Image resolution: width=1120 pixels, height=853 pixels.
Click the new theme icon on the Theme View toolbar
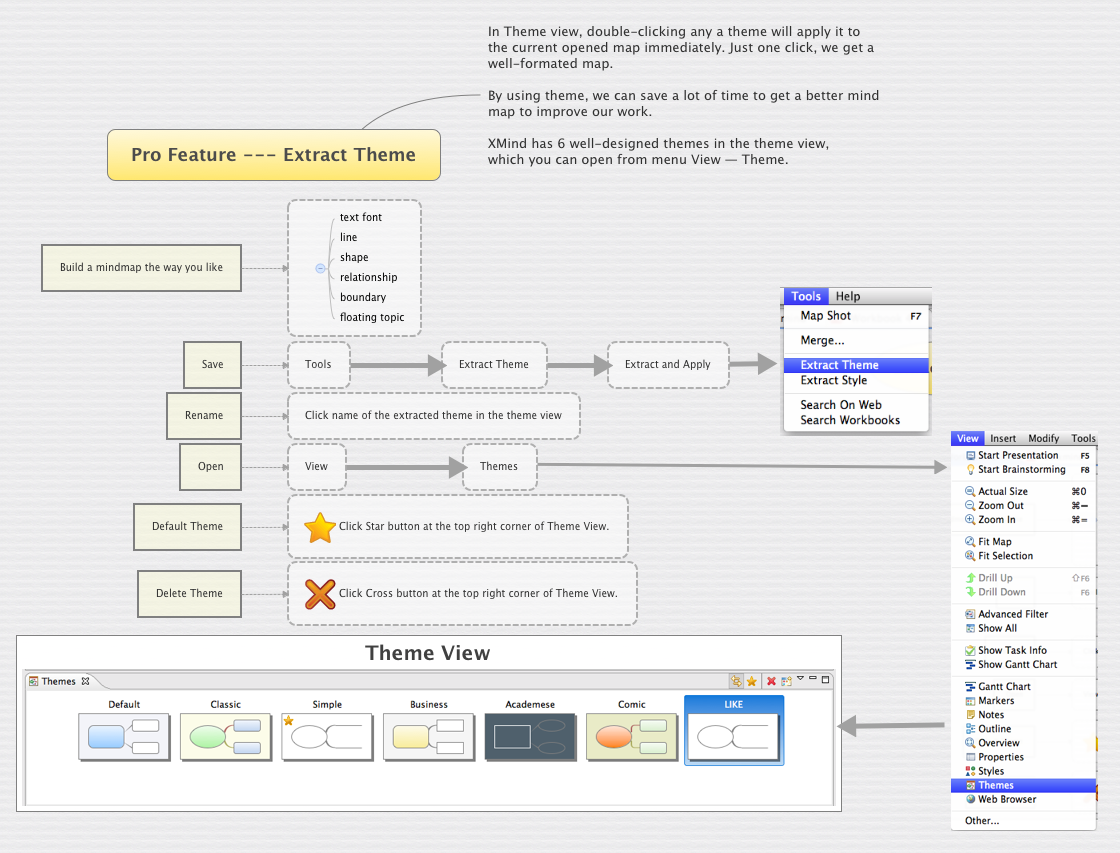786,680
